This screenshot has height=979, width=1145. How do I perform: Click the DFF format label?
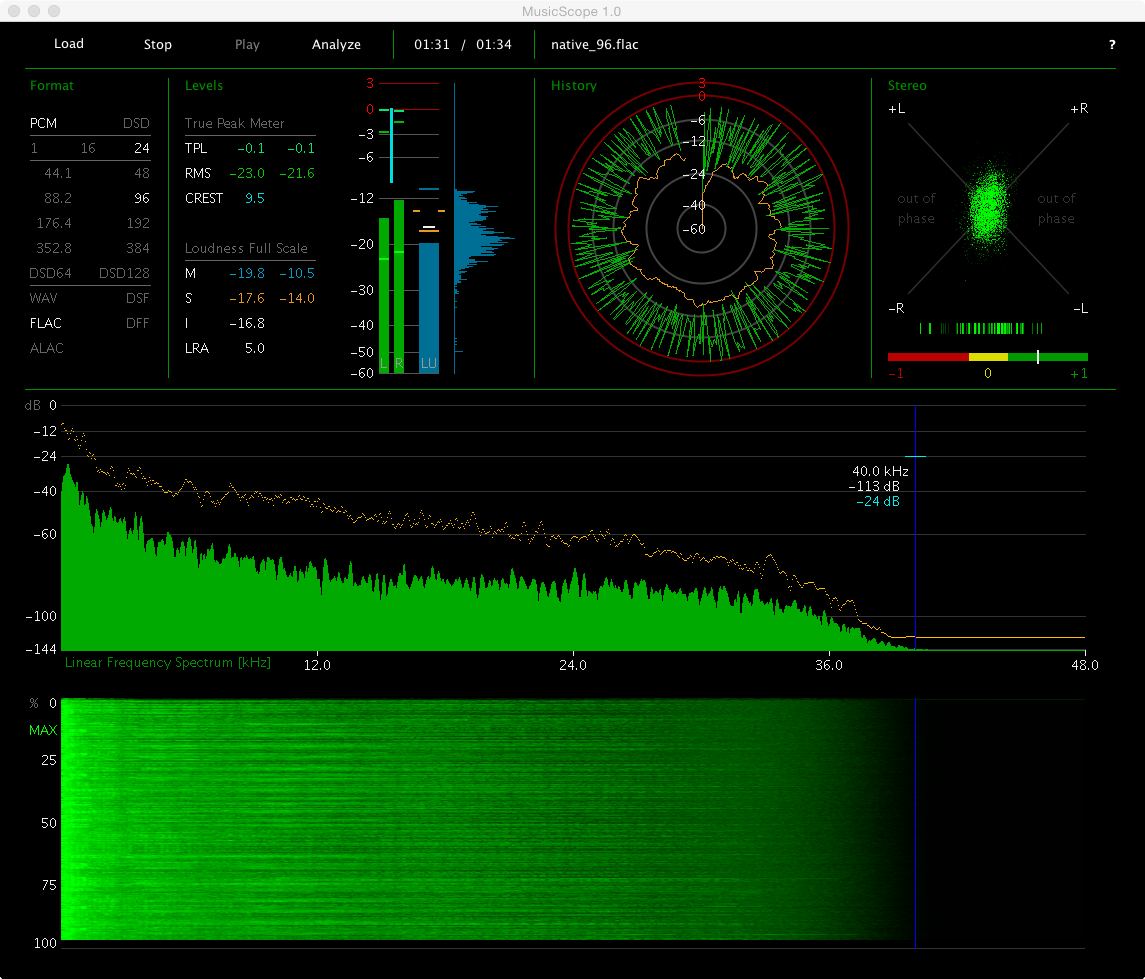click(x=137, y=323)
